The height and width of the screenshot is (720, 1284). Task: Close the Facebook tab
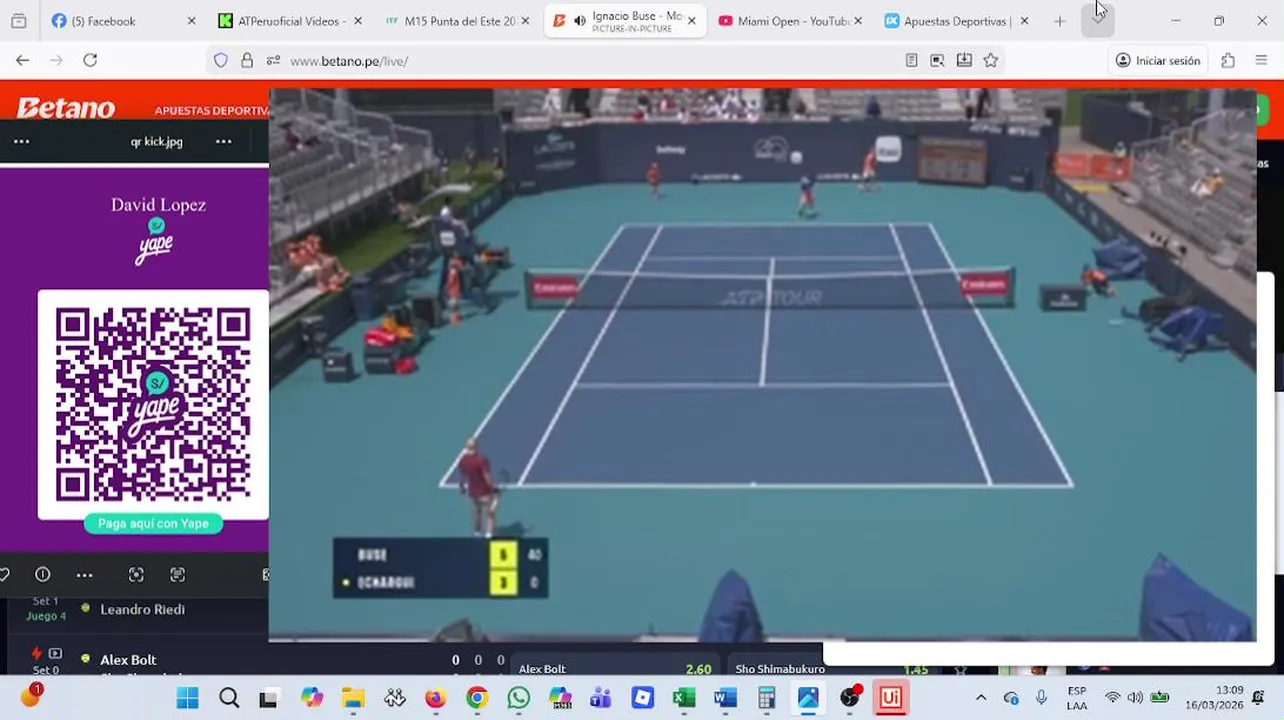pyautogui.click(x=192, y=21)
